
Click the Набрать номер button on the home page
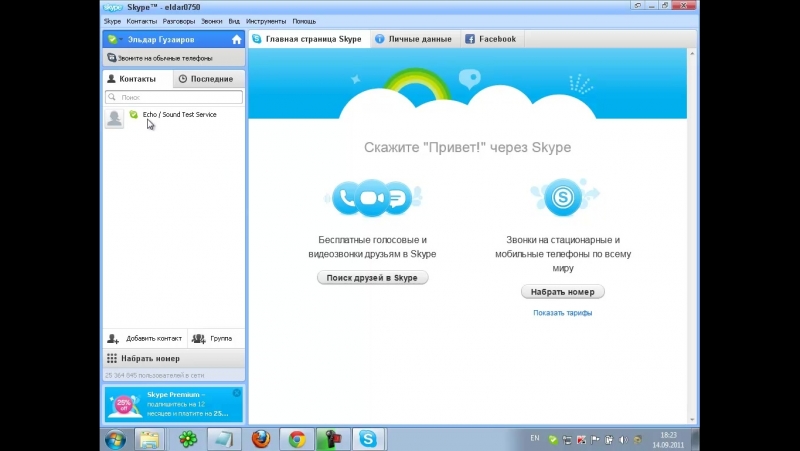click(563, 292)
